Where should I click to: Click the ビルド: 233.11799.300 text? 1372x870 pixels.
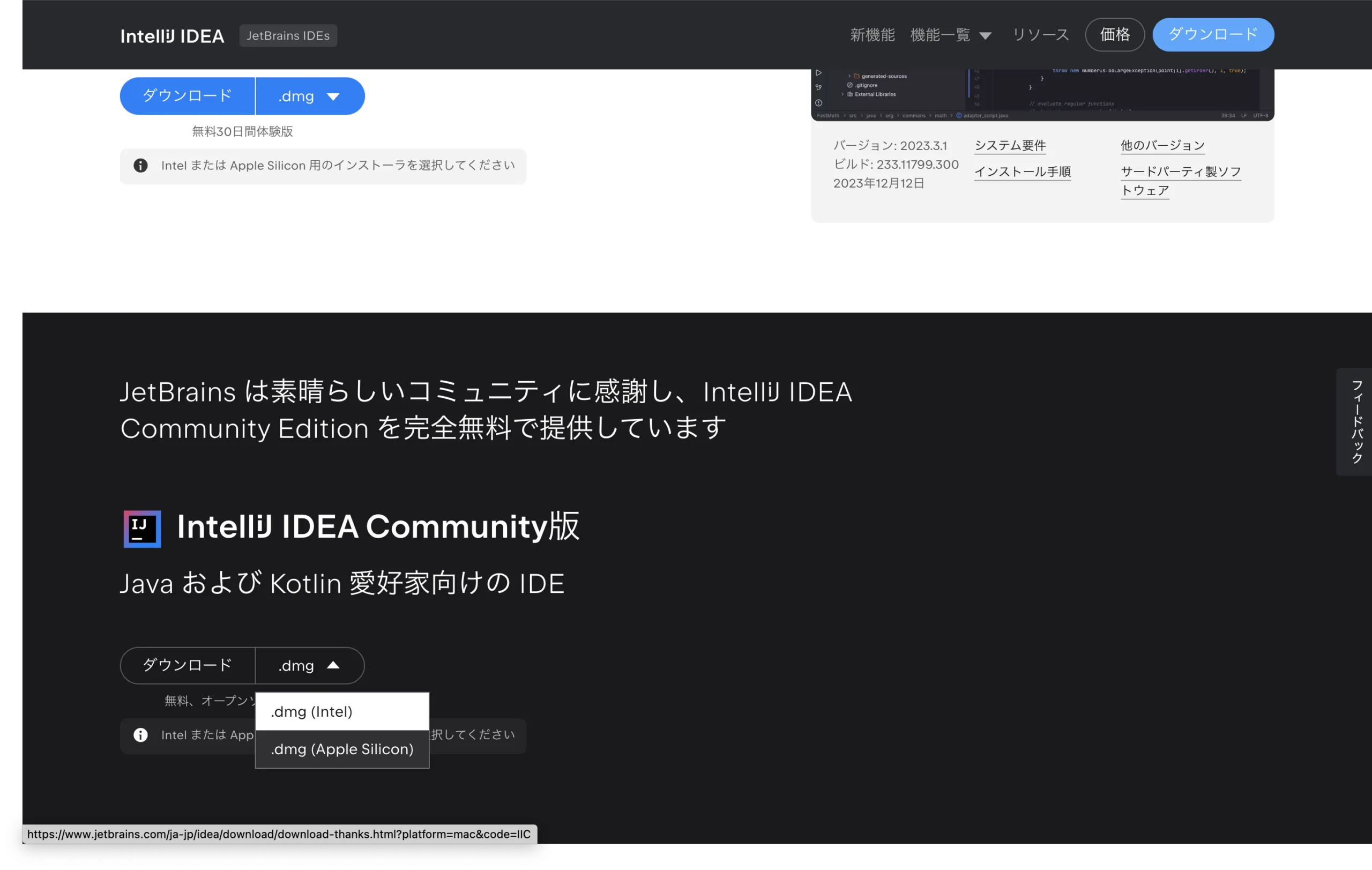pyautogui.click(x=896, y=165)
